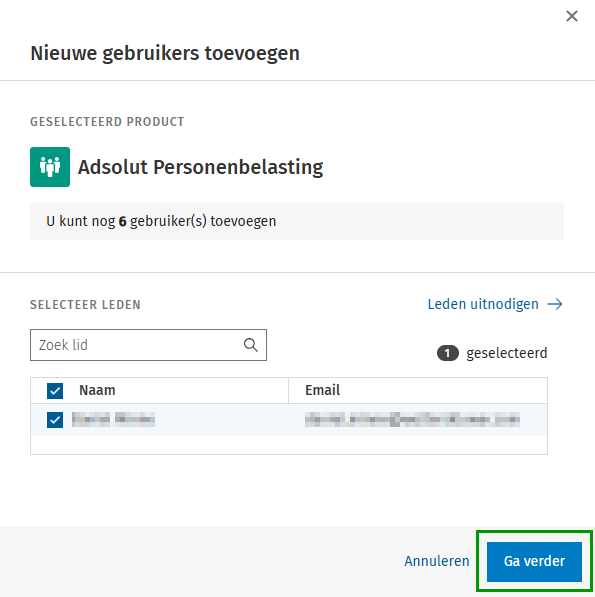The image size is (595, 597).
Task: Click the Adsolut Personenbelasting green people icon
Action: point(50,167)
